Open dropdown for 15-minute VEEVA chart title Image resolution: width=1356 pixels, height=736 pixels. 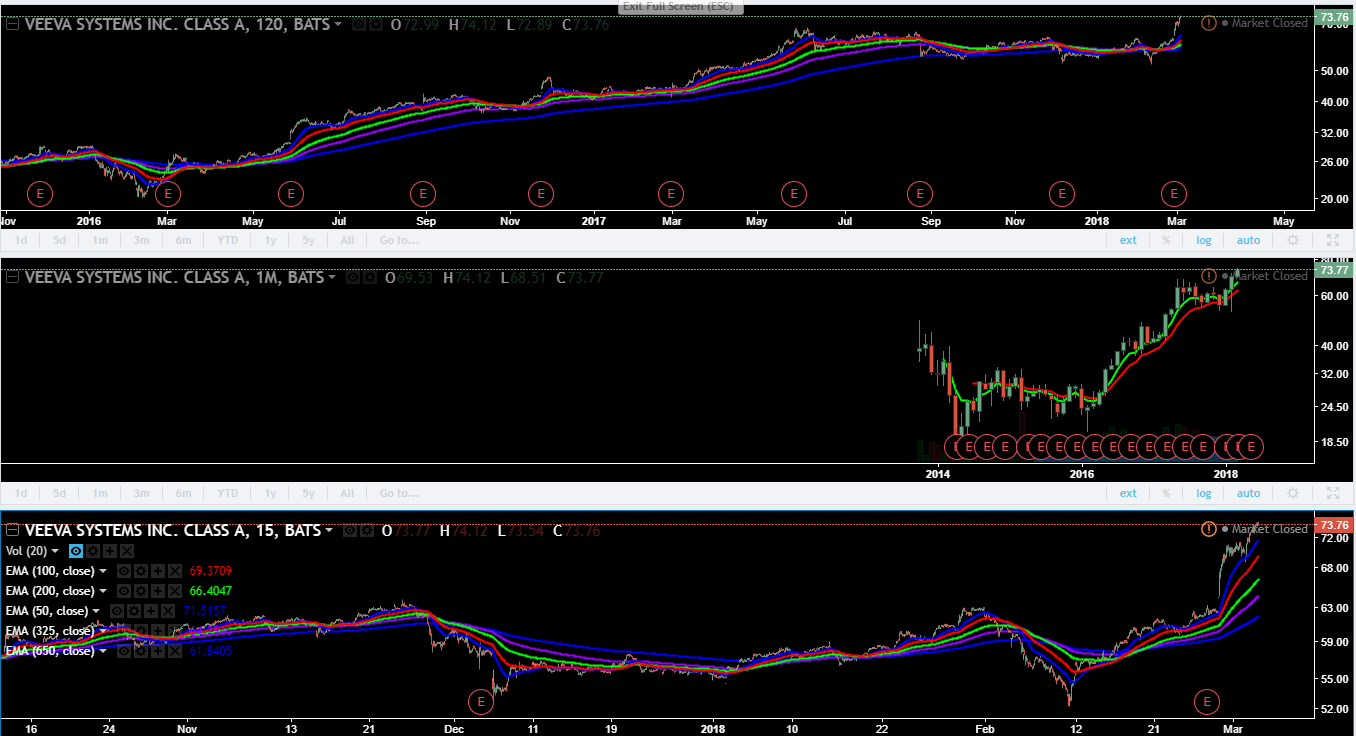tap(328, 531)
